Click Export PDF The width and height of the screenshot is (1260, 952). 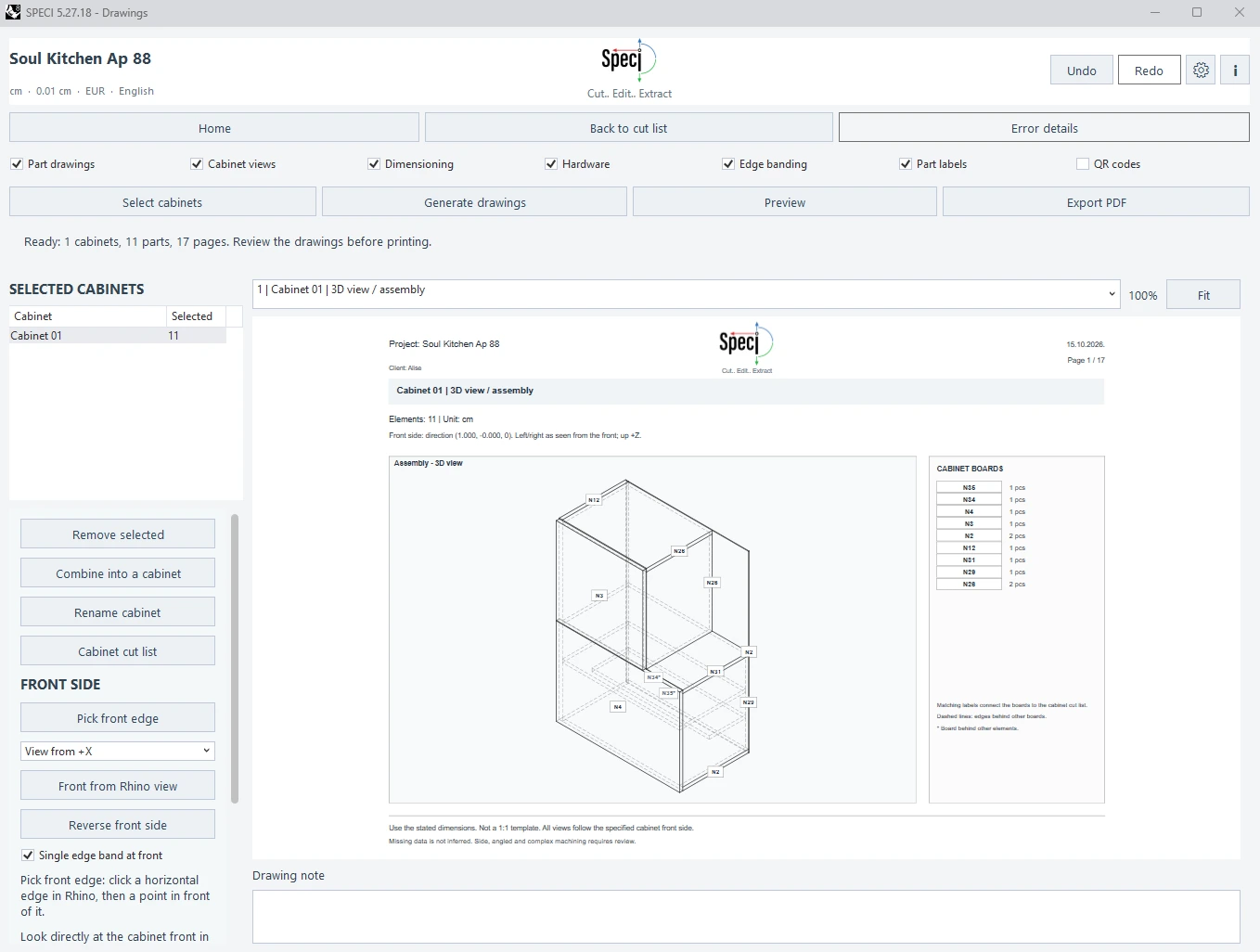(x=1097, y=202)
